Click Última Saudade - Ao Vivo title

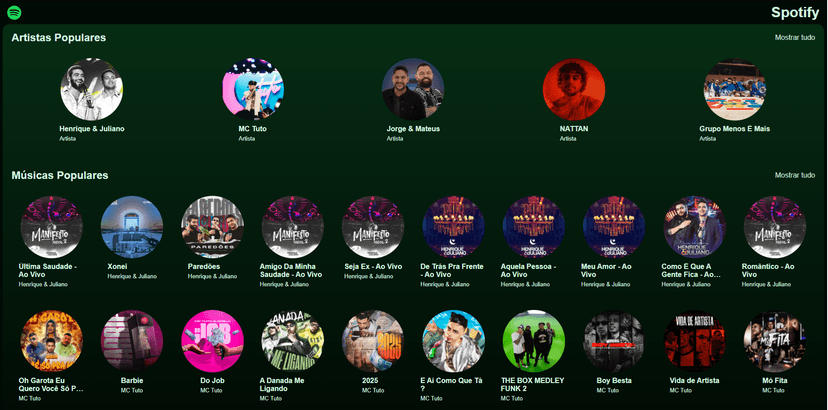(x=48, y=271)
